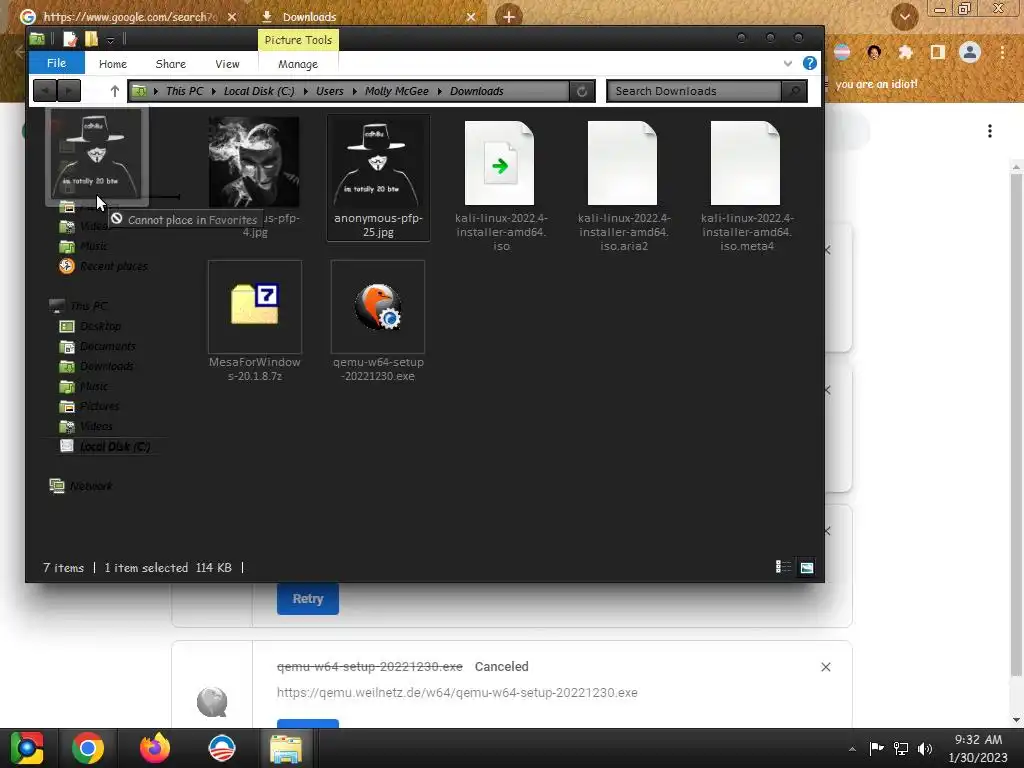Expand the ribbon using chevron next to Help

[x=788, y=63]
